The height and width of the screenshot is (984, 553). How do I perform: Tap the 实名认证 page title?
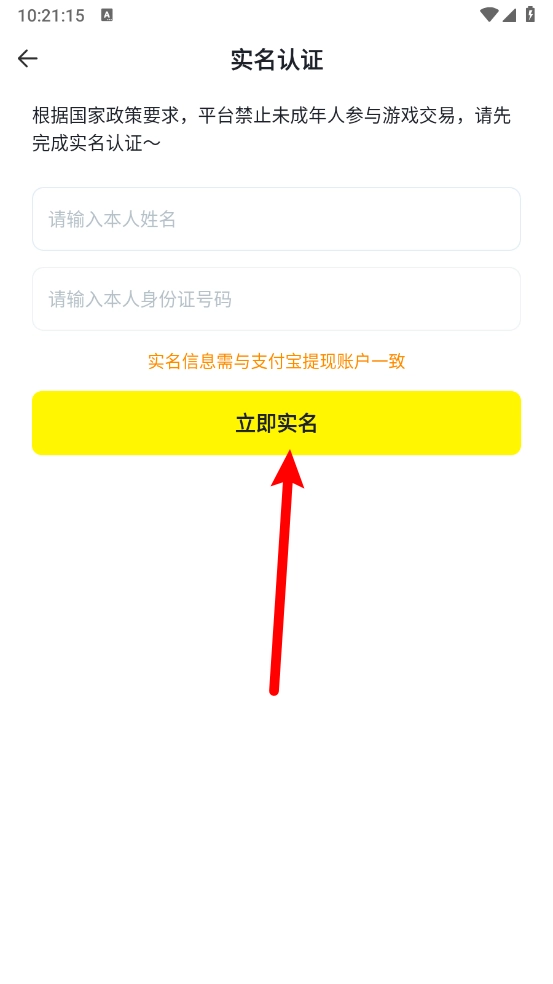tap(277, 60)
